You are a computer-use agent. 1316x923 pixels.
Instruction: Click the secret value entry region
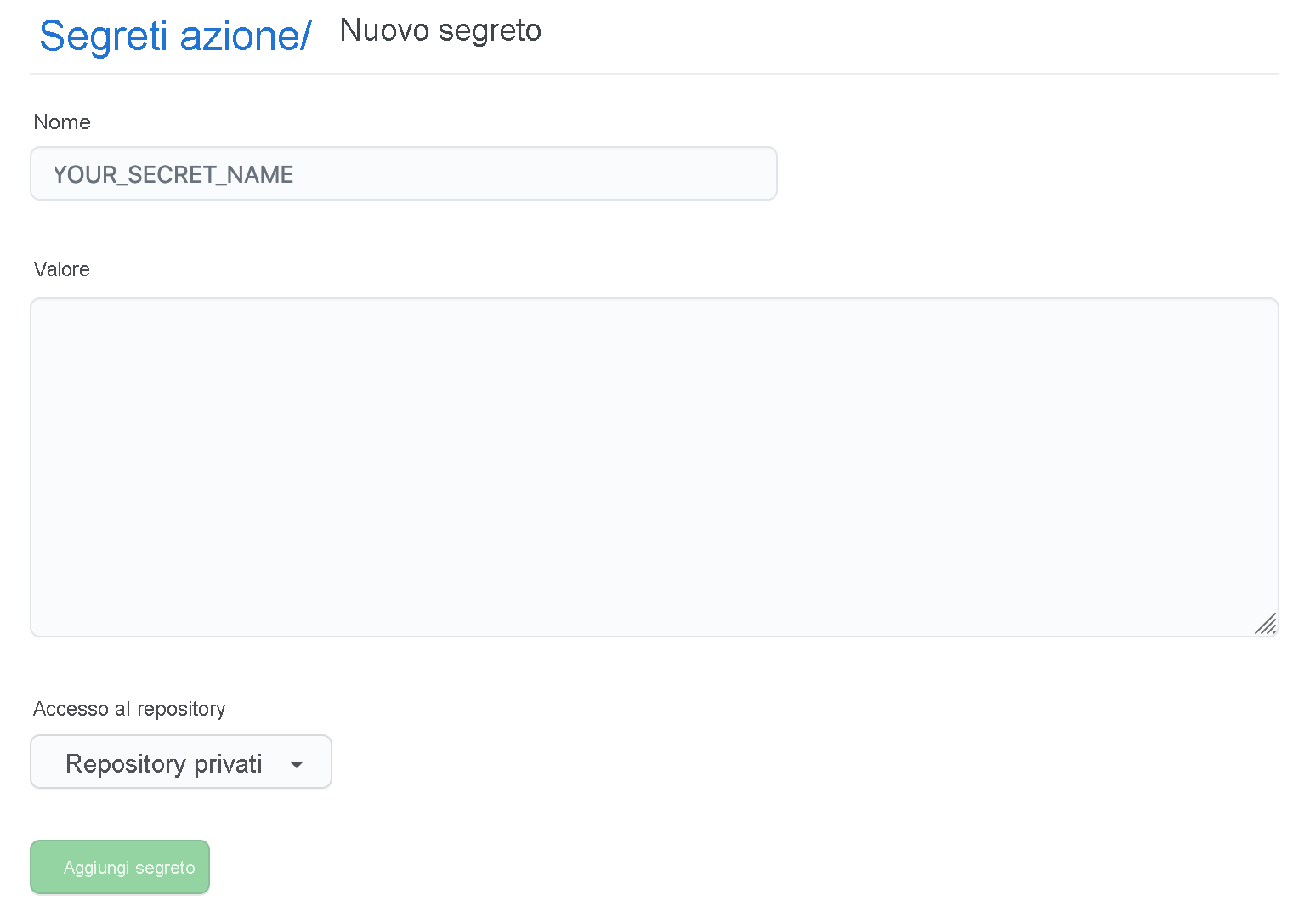pos(655,467)
